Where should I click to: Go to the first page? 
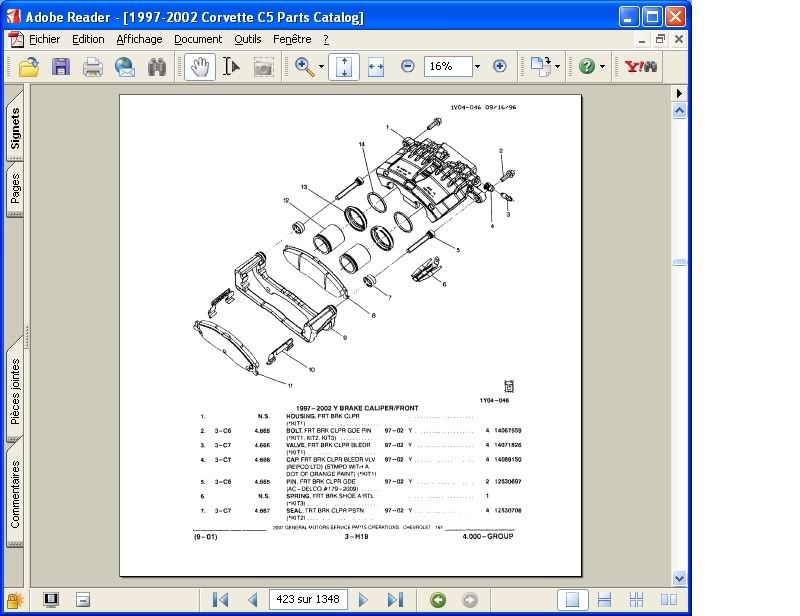coord(220,600)
